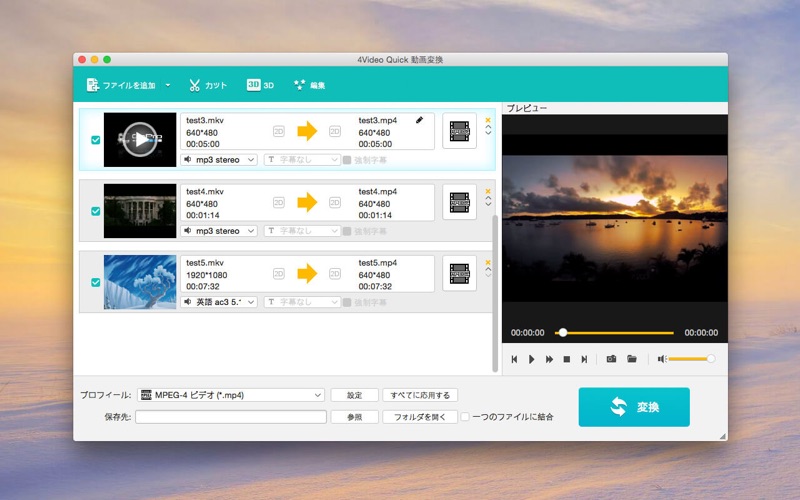Open output format icon for test5.mkv
The image size is (800, 500).
(x=459, y=273)
